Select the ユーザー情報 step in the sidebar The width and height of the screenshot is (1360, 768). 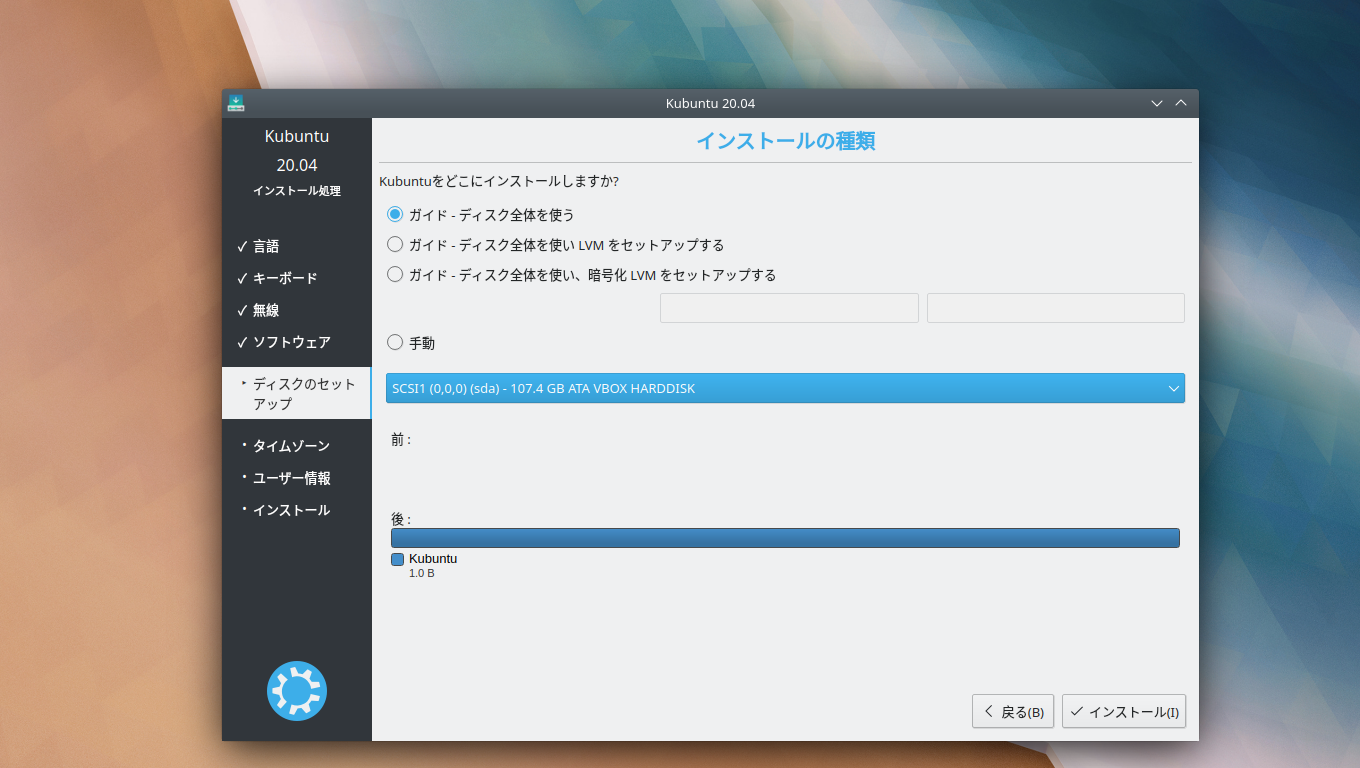(x=292, y=478)
